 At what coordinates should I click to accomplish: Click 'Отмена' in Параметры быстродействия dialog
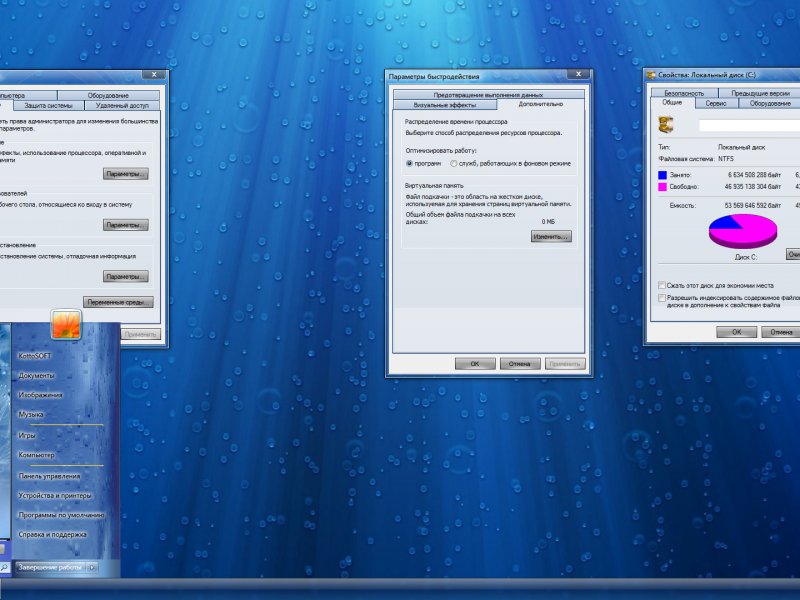pyautogui.click(x=520, y=364)
